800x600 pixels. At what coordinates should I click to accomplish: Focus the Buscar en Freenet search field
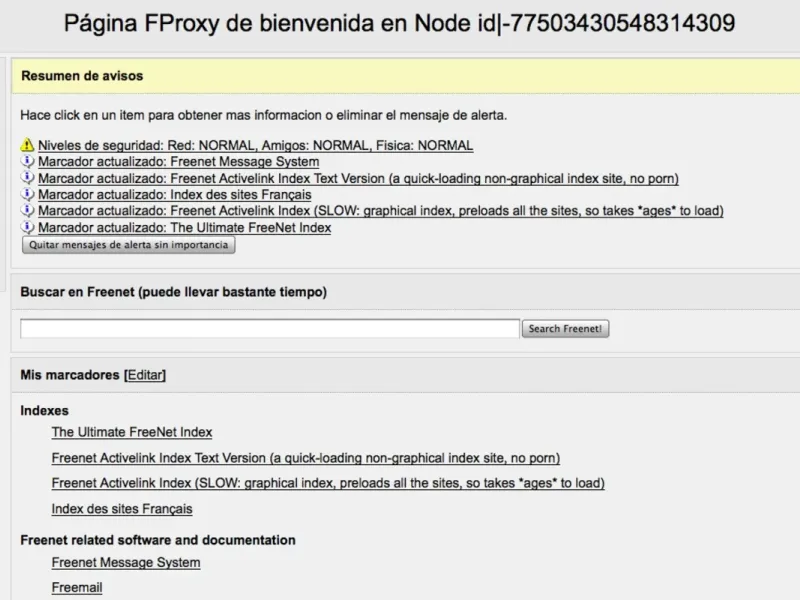tap(270, 328)
